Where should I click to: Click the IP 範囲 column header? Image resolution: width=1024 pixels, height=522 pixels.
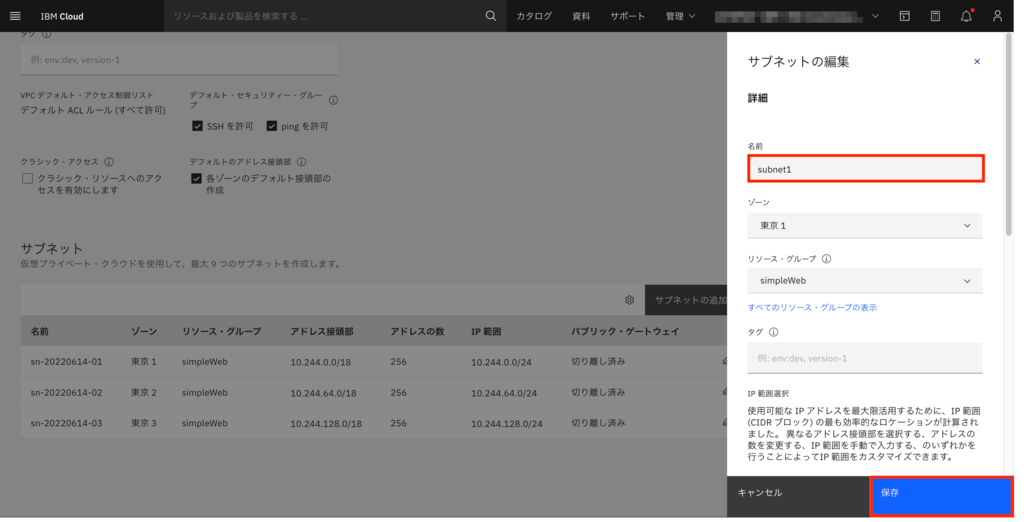[486, 331]
